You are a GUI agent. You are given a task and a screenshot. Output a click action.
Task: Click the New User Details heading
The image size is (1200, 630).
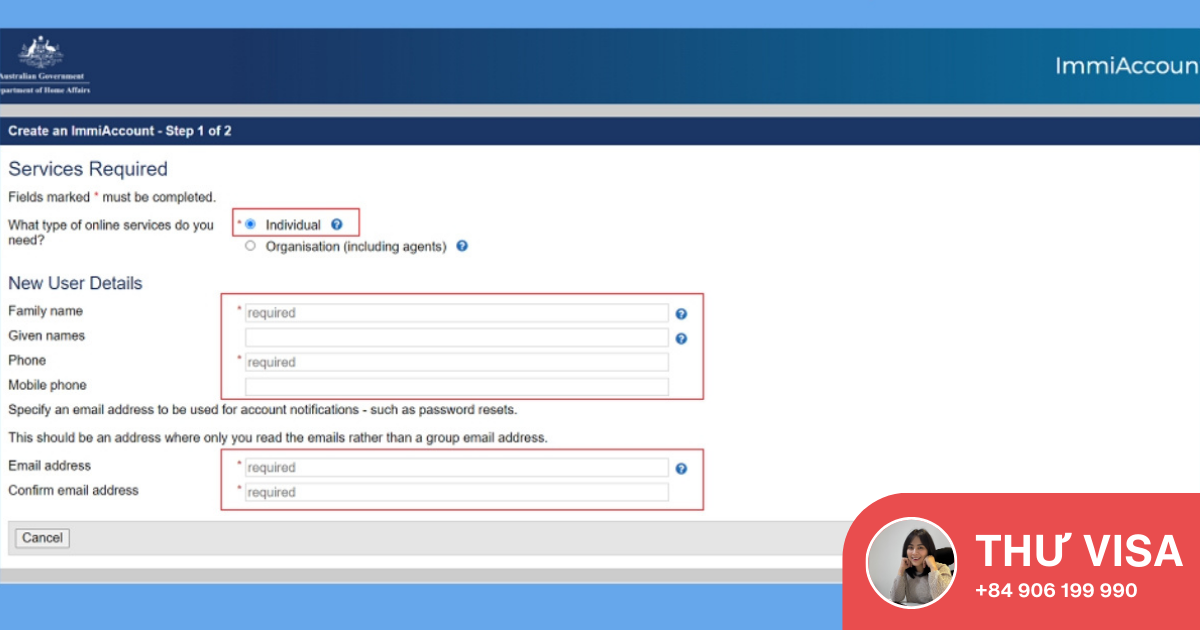tap(75, 283)
